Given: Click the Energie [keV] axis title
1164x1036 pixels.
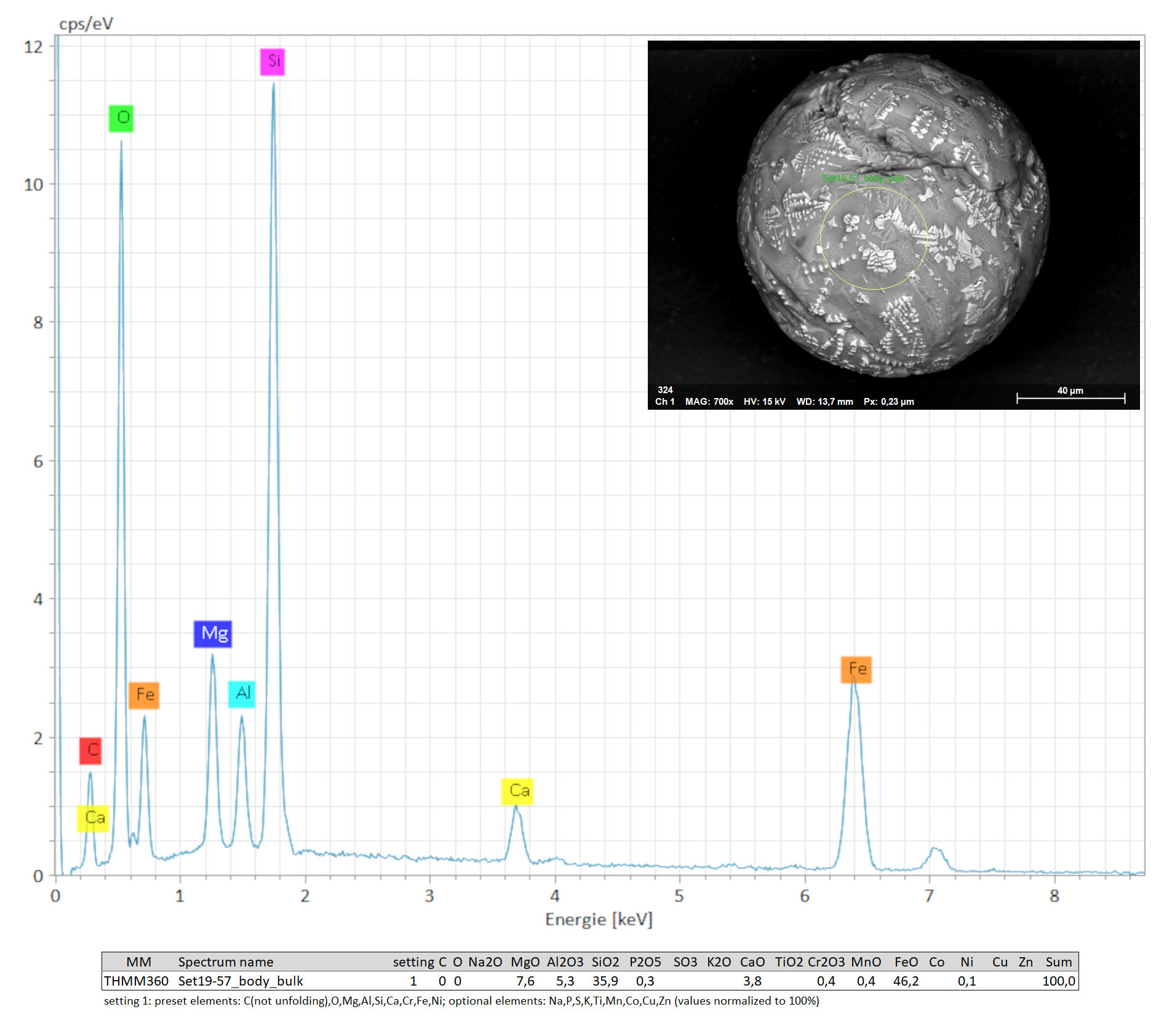Looking at the screenshot, I should (599, 920).
